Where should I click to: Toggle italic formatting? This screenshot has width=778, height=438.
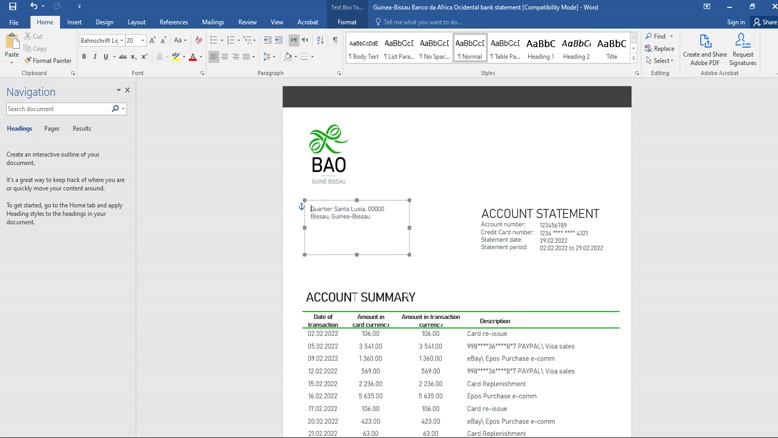point(96,57)
